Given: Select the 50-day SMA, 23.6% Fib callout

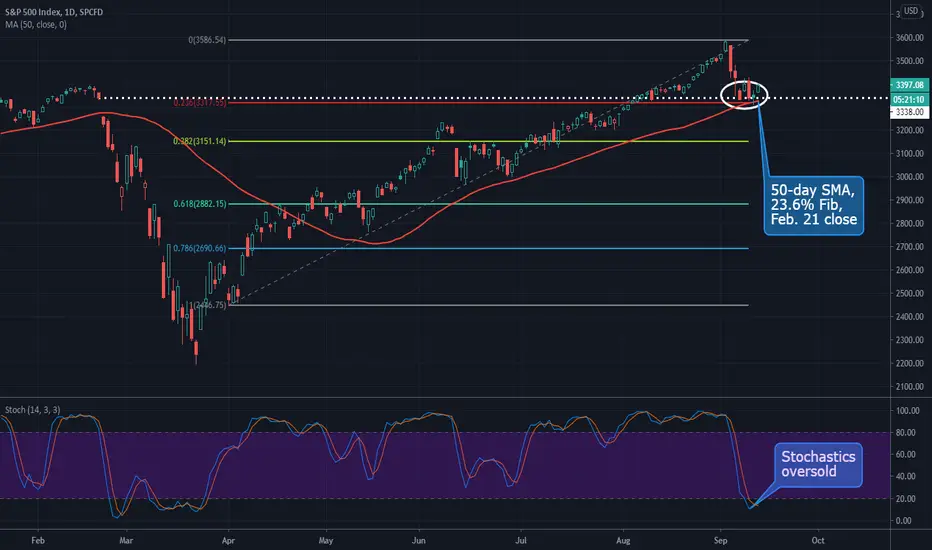Looking at the screenshot, I should [x=814, y=205].
